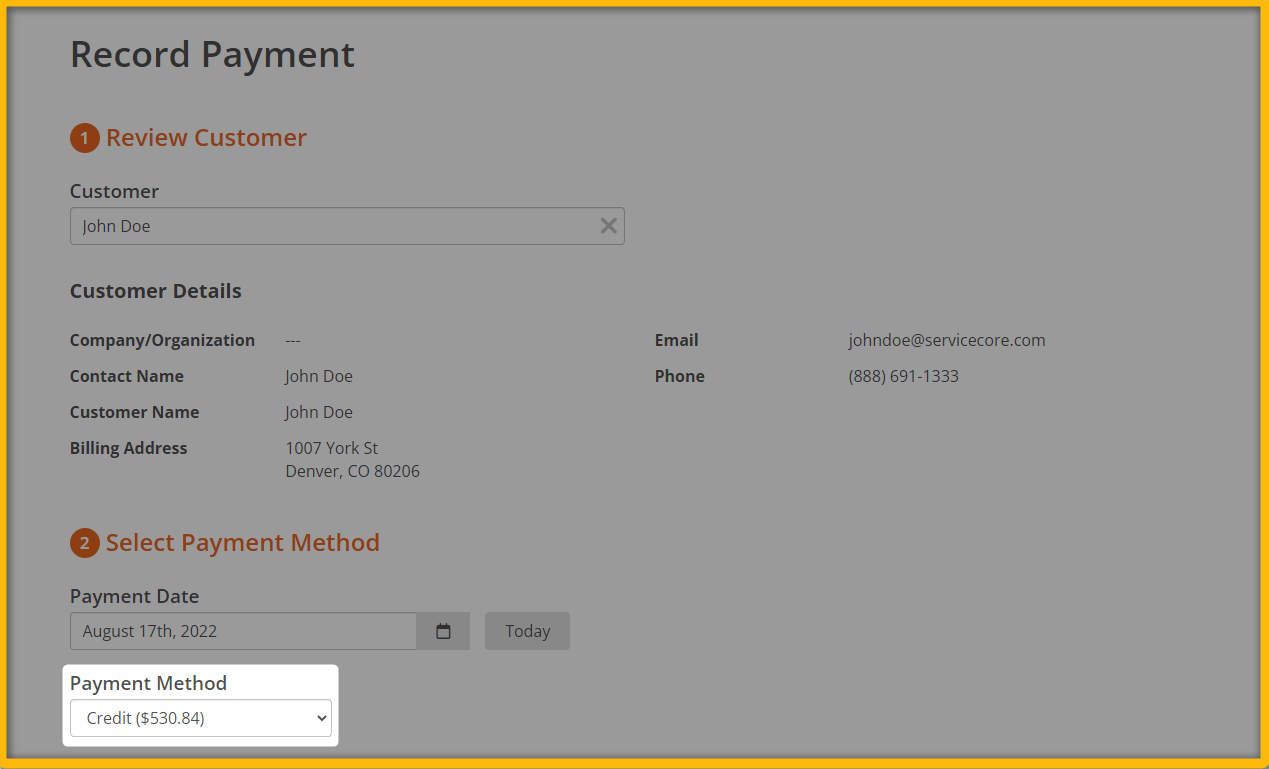1269x769 pixels.
Task: Open the Payment Method dropdown
Action: click(200, 718)
